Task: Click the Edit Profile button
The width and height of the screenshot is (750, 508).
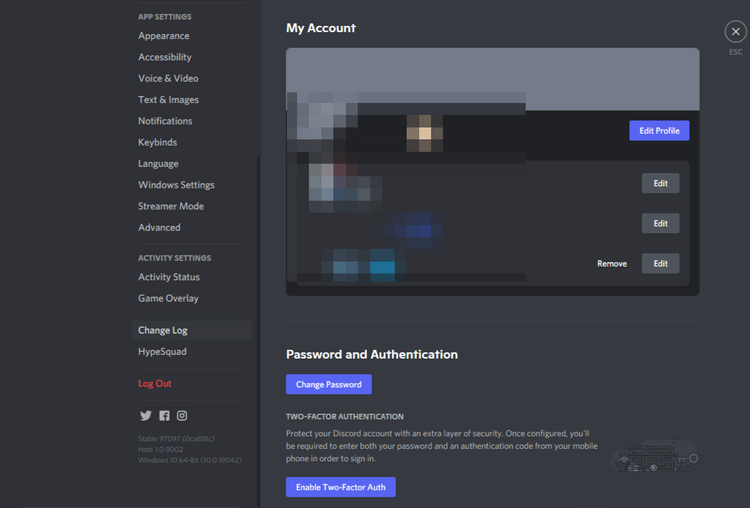Action: (x=659, y=131)
